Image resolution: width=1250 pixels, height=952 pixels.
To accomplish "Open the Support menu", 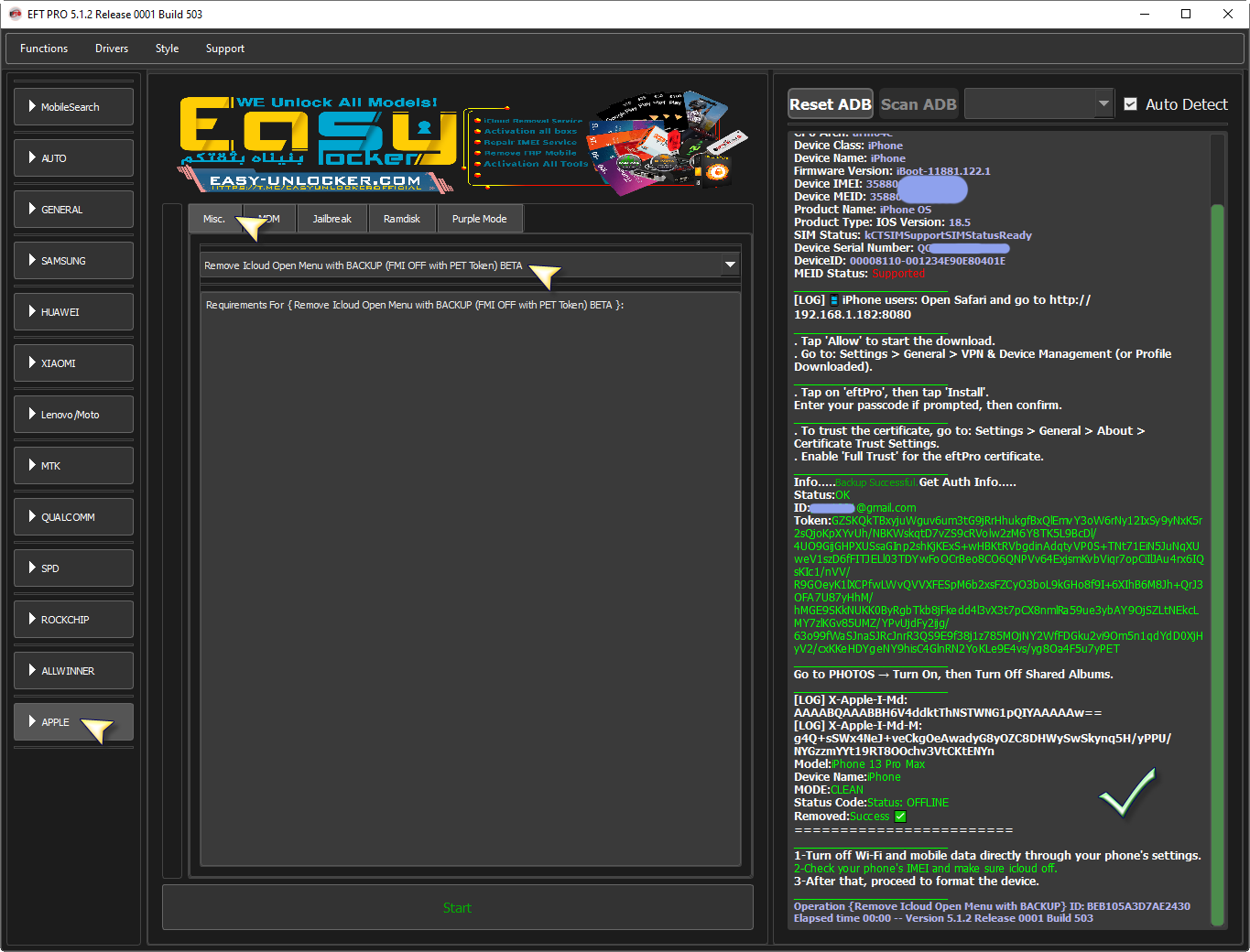I will coord(225,49).
